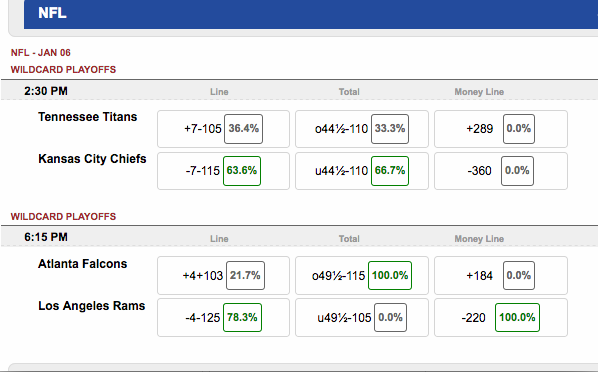The height and width of the screenshot is (372, 598).
Task: Choose under 49½ -105 total
Action: 362,317
